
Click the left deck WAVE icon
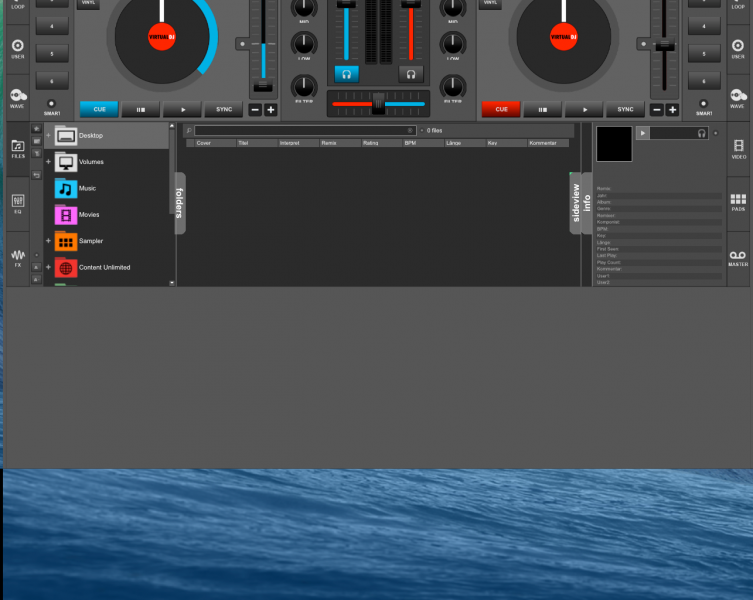[18, 98]
